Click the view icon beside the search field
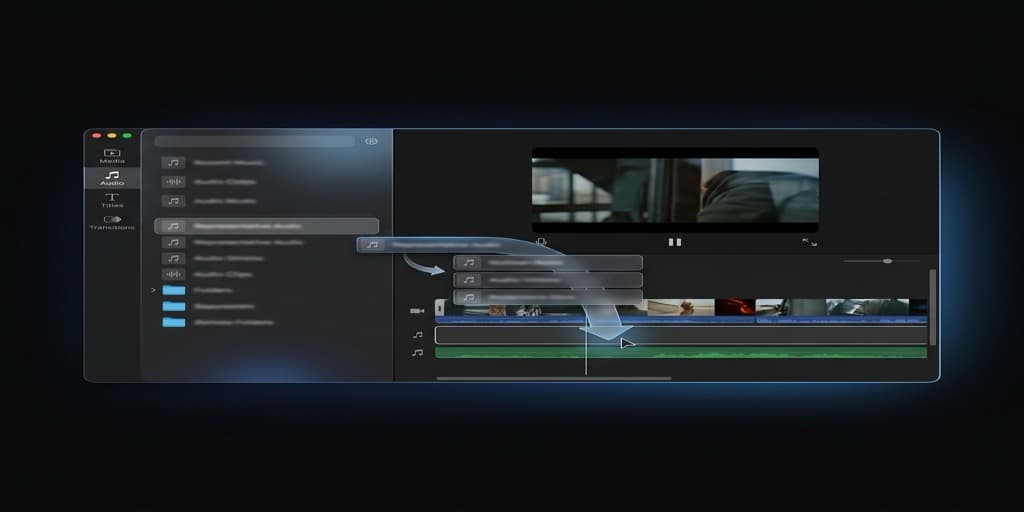This screenshot has width=1024, height=512. click(371, 141)
